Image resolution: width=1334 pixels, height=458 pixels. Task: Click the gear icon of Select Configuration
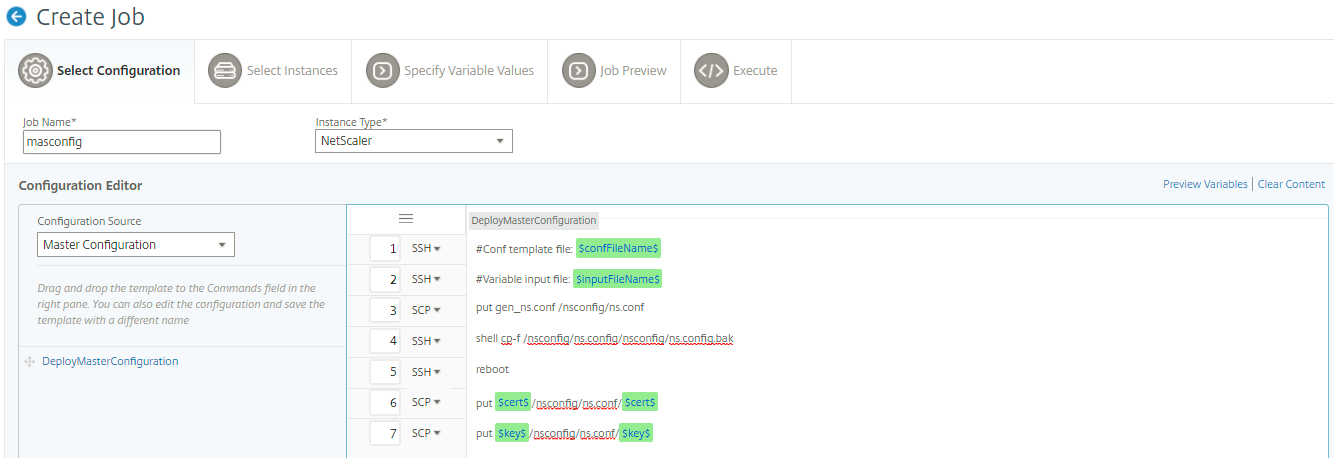(x=35, y=71)
